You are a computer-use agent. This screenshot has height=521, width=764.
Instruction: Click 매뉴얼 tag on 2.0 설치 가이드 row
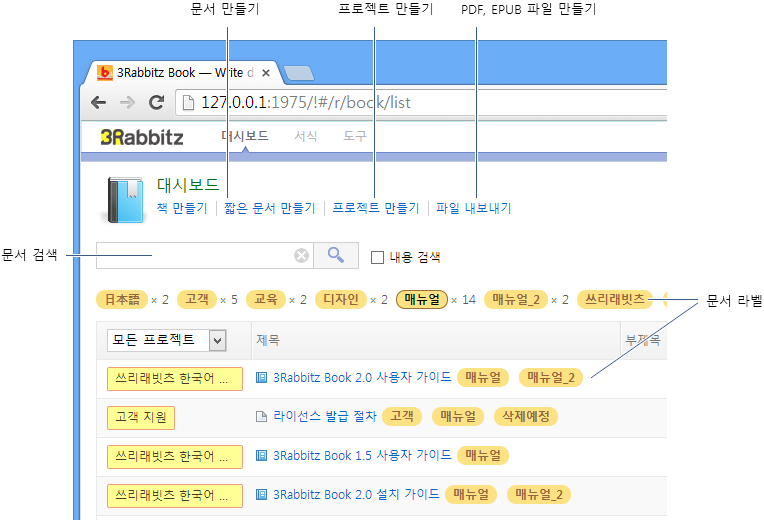click(x=471, y=494)
